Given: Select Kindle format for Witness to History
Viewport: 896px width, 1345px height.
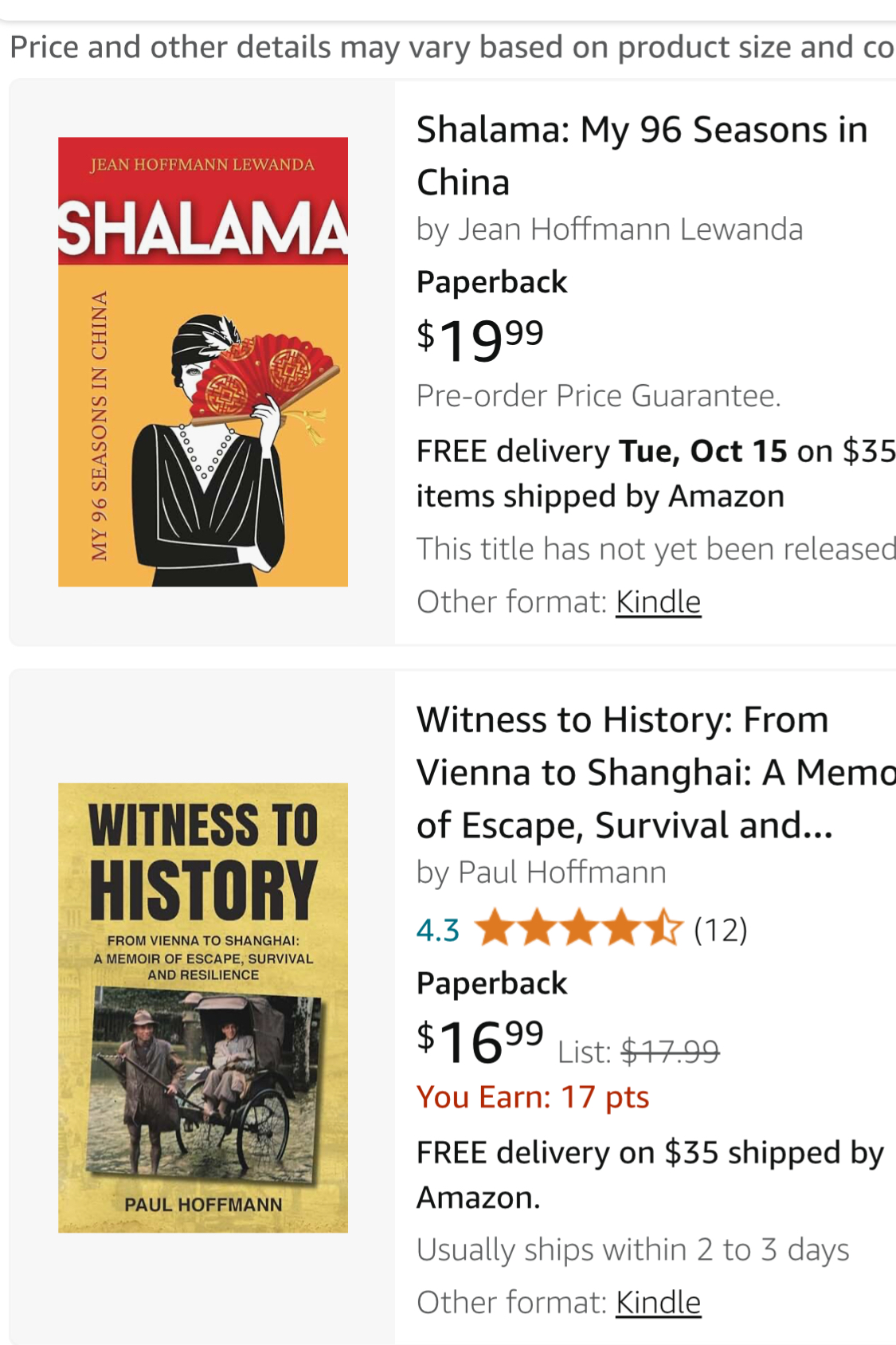Looking at the screenshot, I should coord(658,1303).
